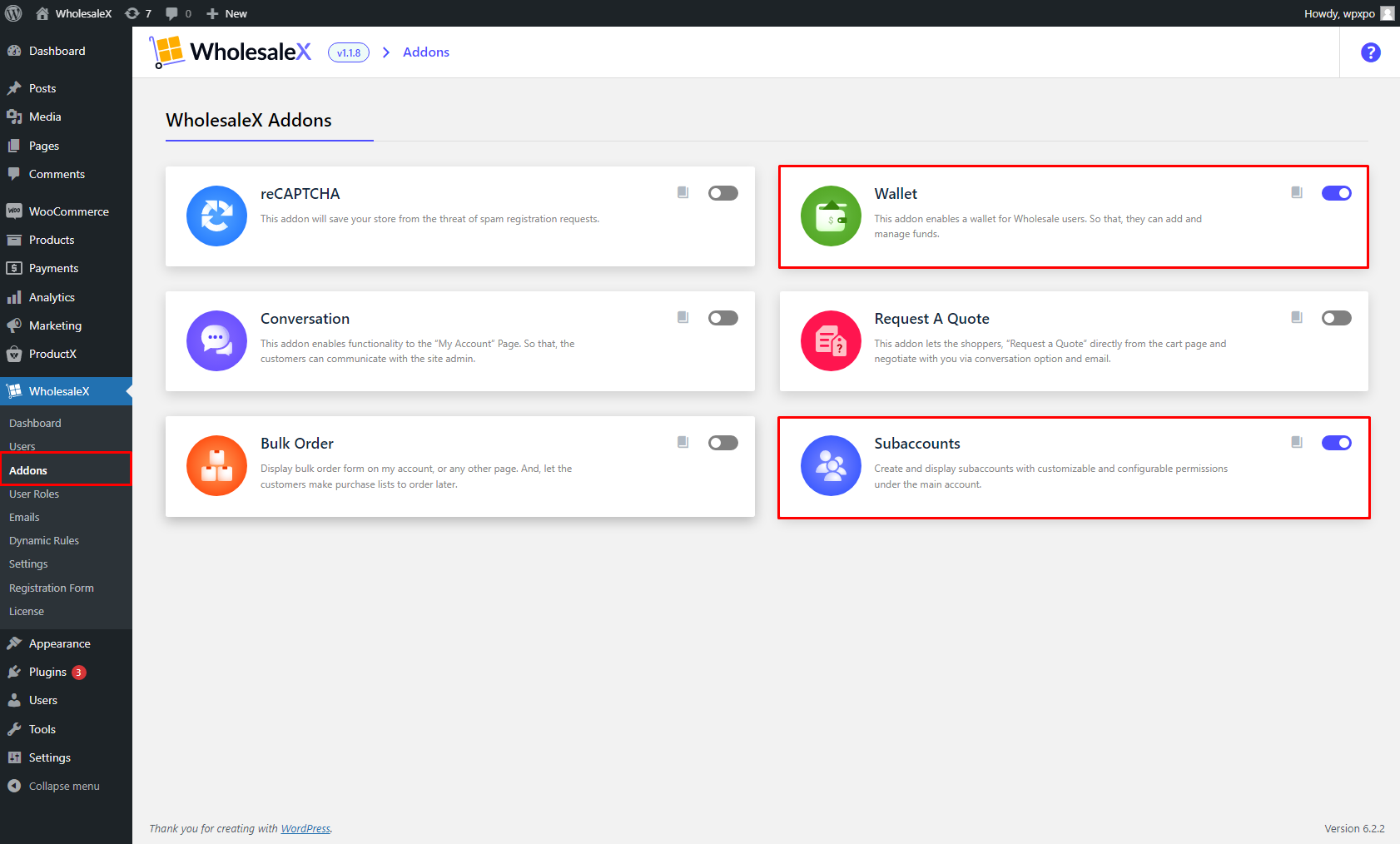Viewport: 1400px width, 844px height.
Task: Open the Analytics menu
Action: [x=66, y=297]
